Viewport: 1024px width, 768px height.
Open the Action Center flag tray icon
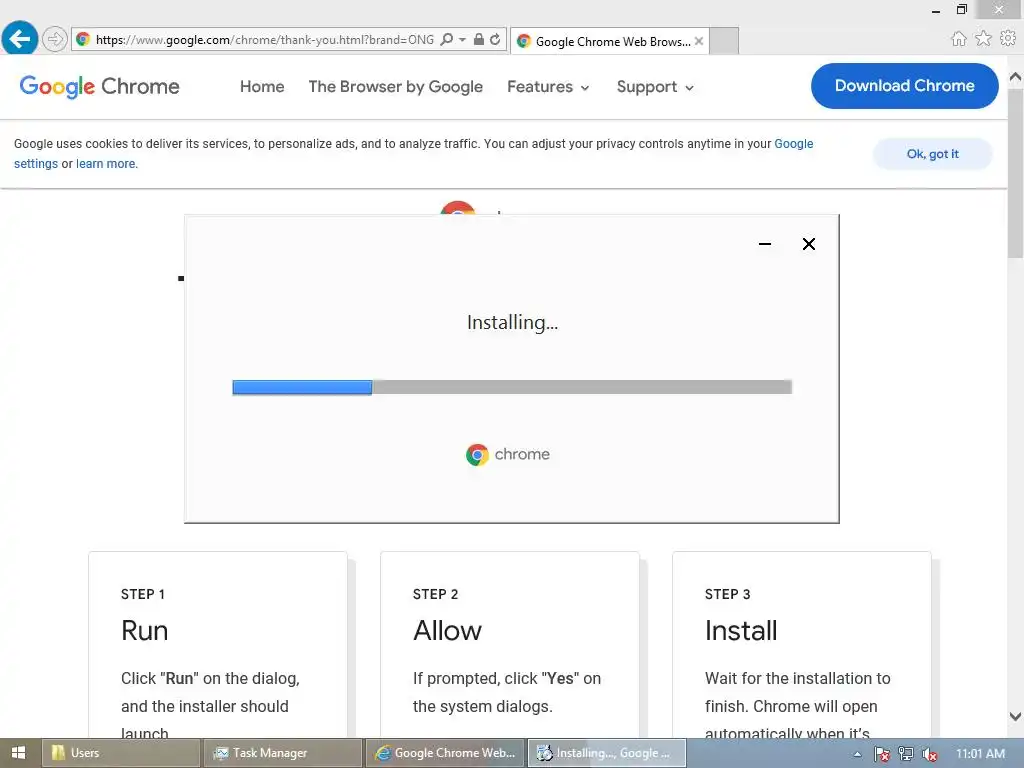coord(882,754)
